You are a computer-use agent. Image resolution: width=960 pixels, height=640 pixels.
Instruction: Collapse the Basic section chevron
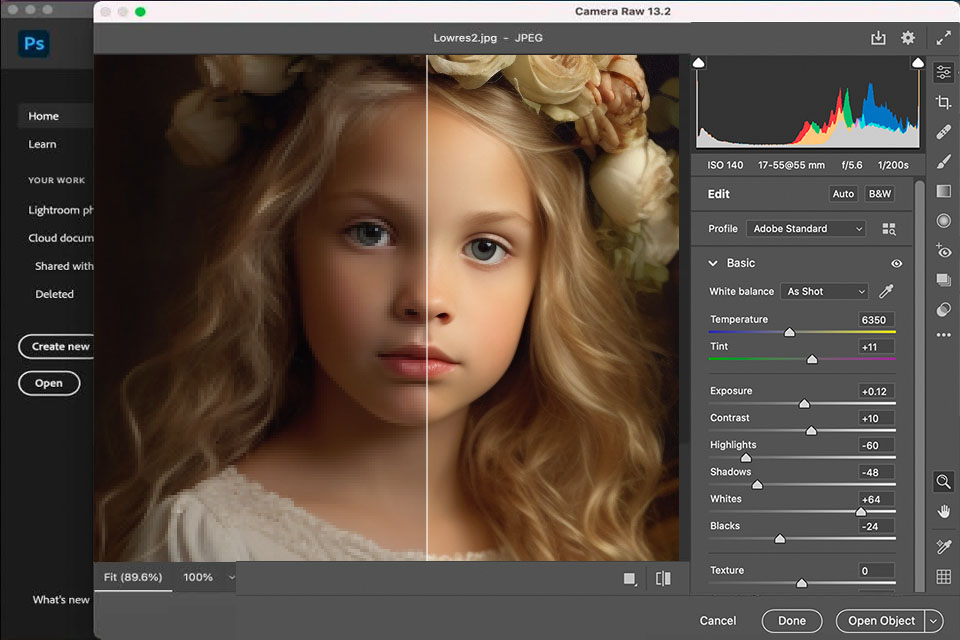coord(713,263)
